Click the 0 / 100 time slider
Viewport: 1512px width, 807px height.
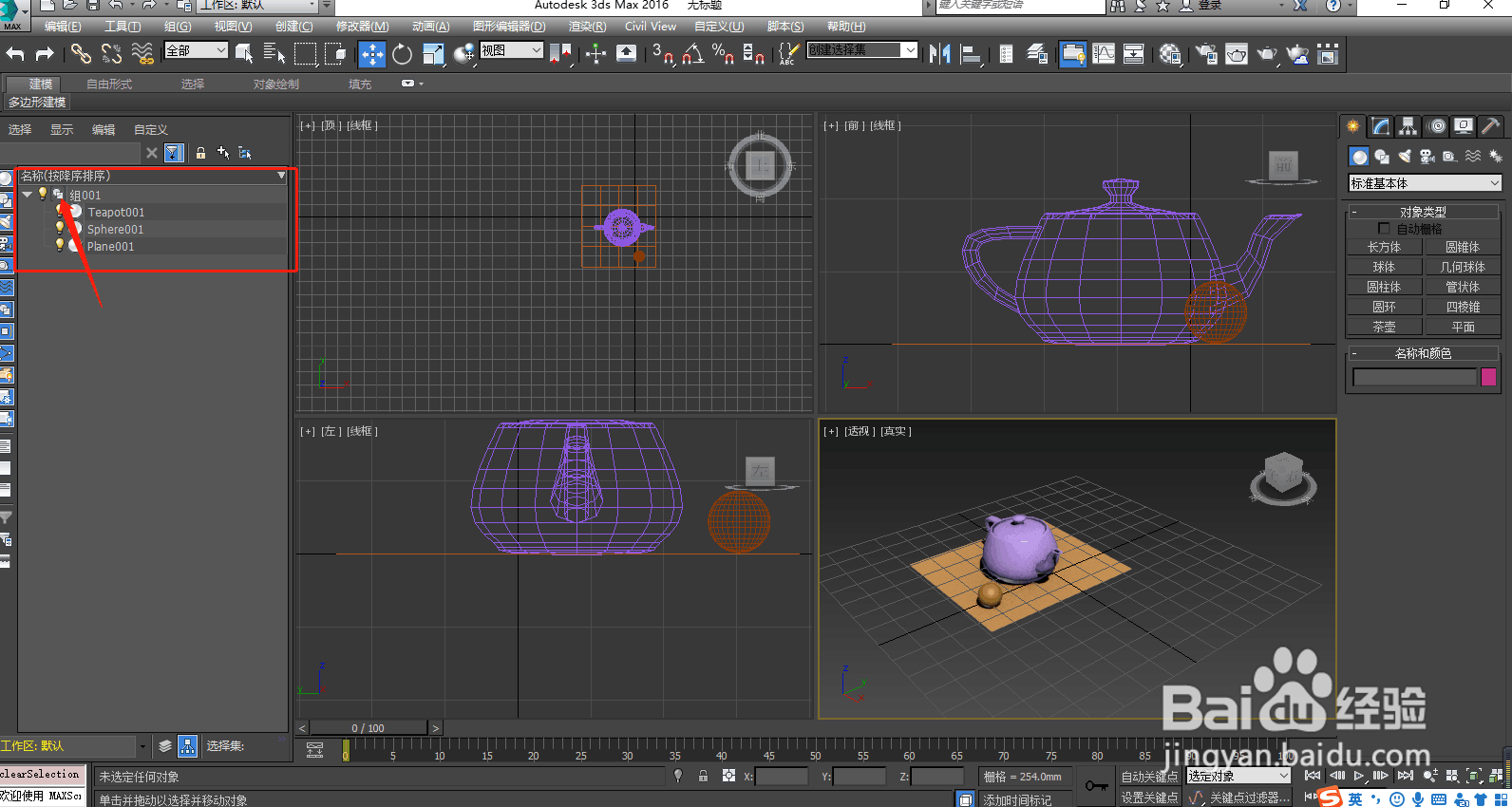click(369, 728)
